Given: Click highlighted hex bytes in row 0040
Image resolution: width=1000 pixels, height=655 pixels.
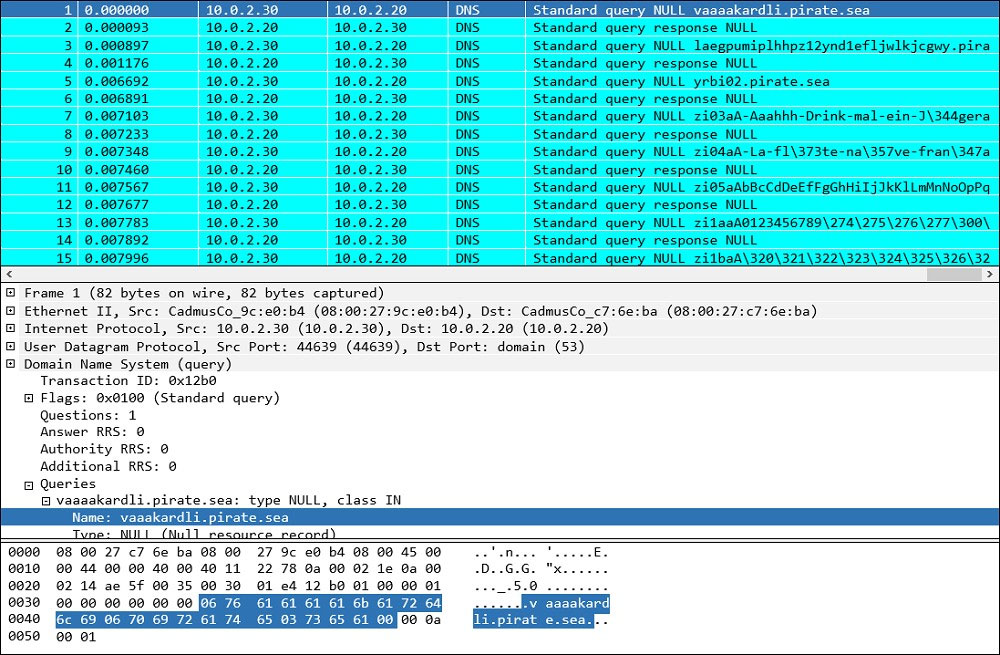Looking at the screenshot, I should point(226,619).
